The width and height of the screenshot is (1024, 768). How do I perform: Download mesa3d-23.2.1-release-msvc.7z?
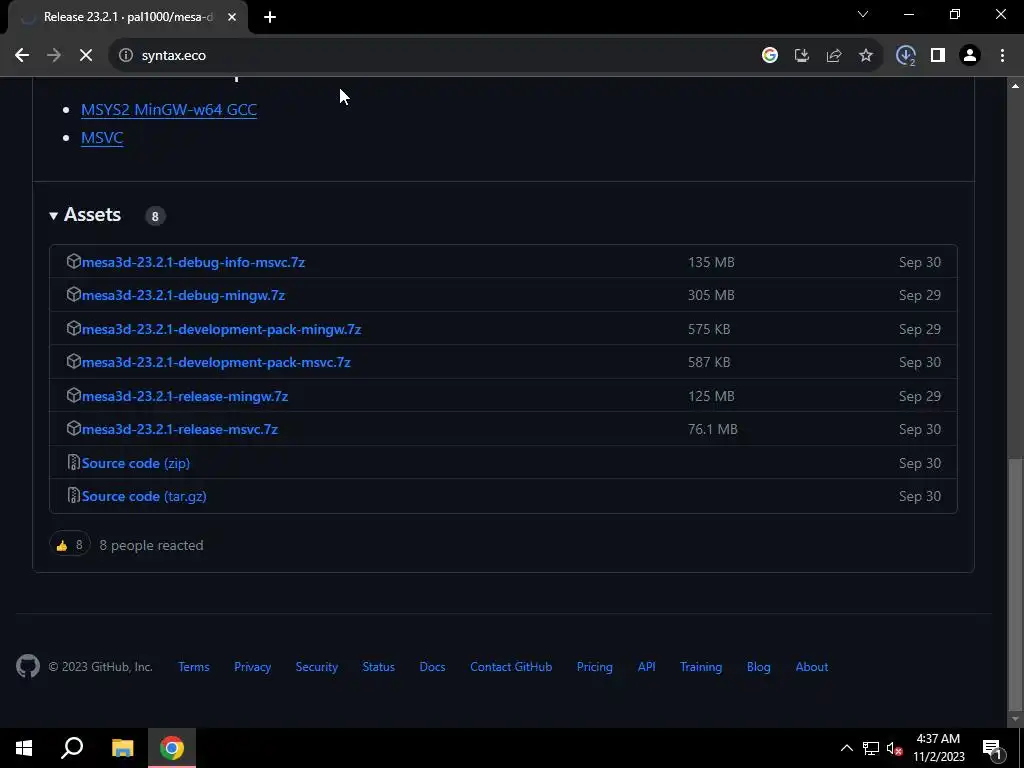point(180,430)
